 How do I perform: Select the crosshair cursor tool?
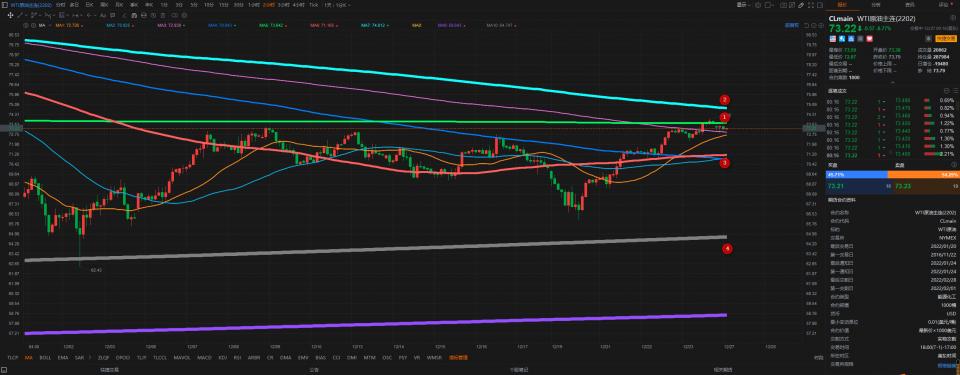(x=10, y=15)
